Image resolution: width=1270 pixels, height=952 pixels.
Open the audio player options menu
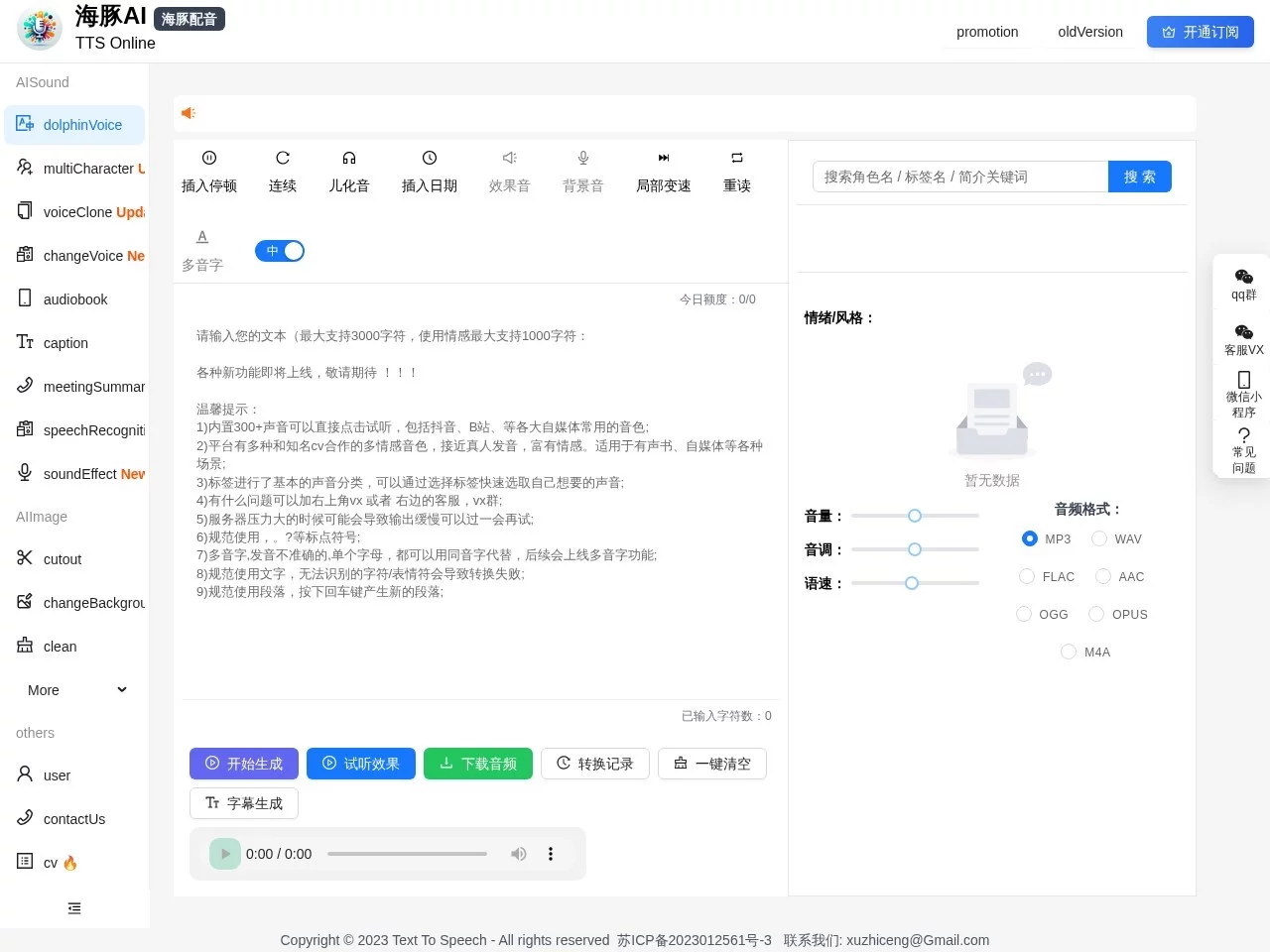(x=551, y=854)
